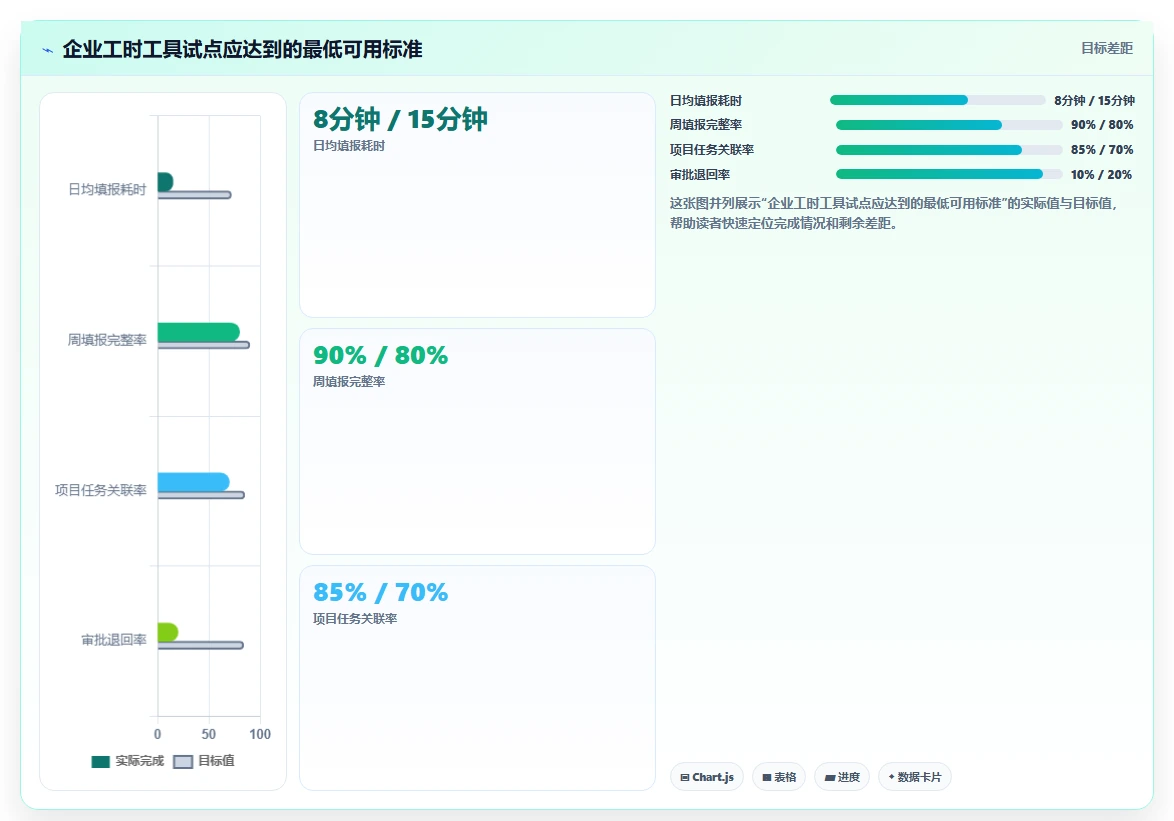Click the 项目任务关联率 chart axis label

100,490
